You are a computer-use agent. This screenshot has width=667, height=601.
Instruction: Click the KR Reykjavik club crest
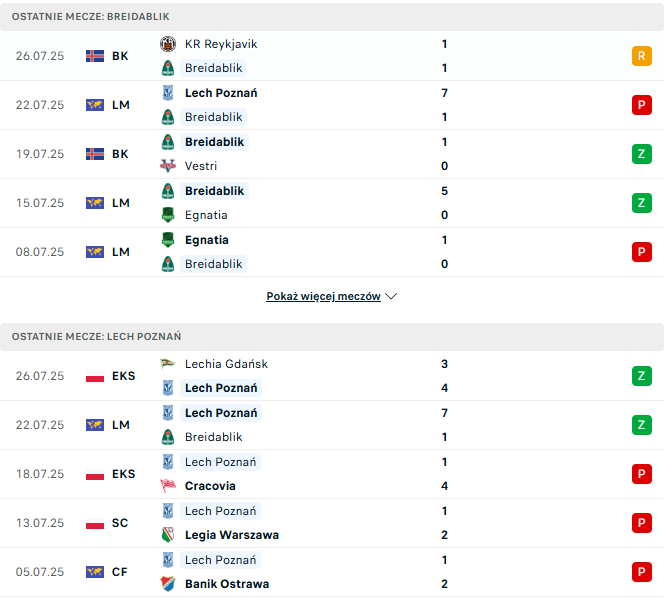(x=168, y=44)
